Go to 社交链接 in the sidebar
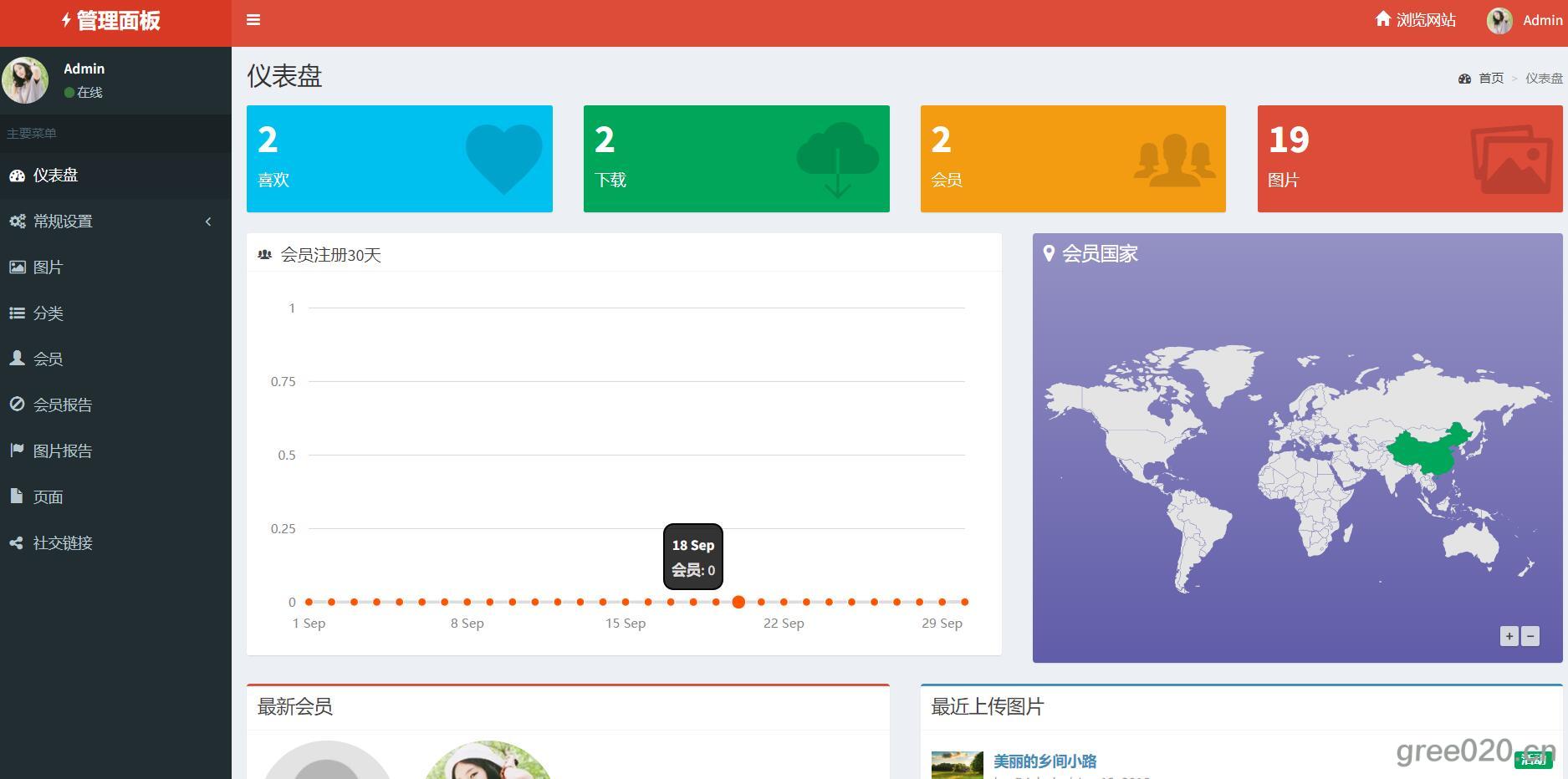 pyautogui.click(x=62, y=543)
